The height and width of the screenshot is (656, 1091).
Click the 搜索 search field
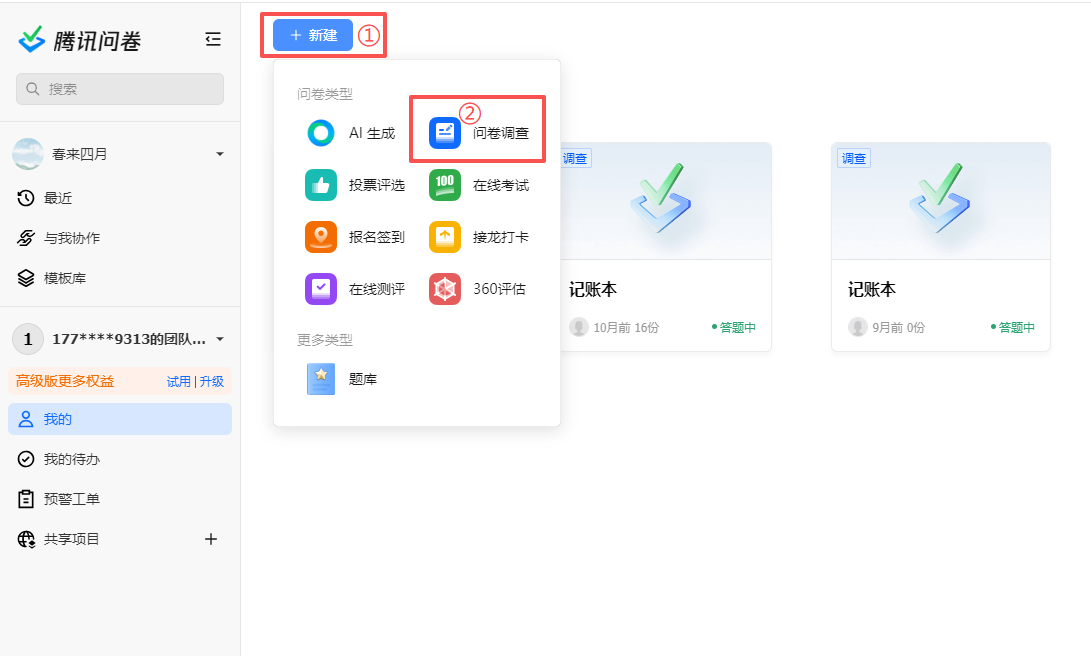(x=120, y=89)
